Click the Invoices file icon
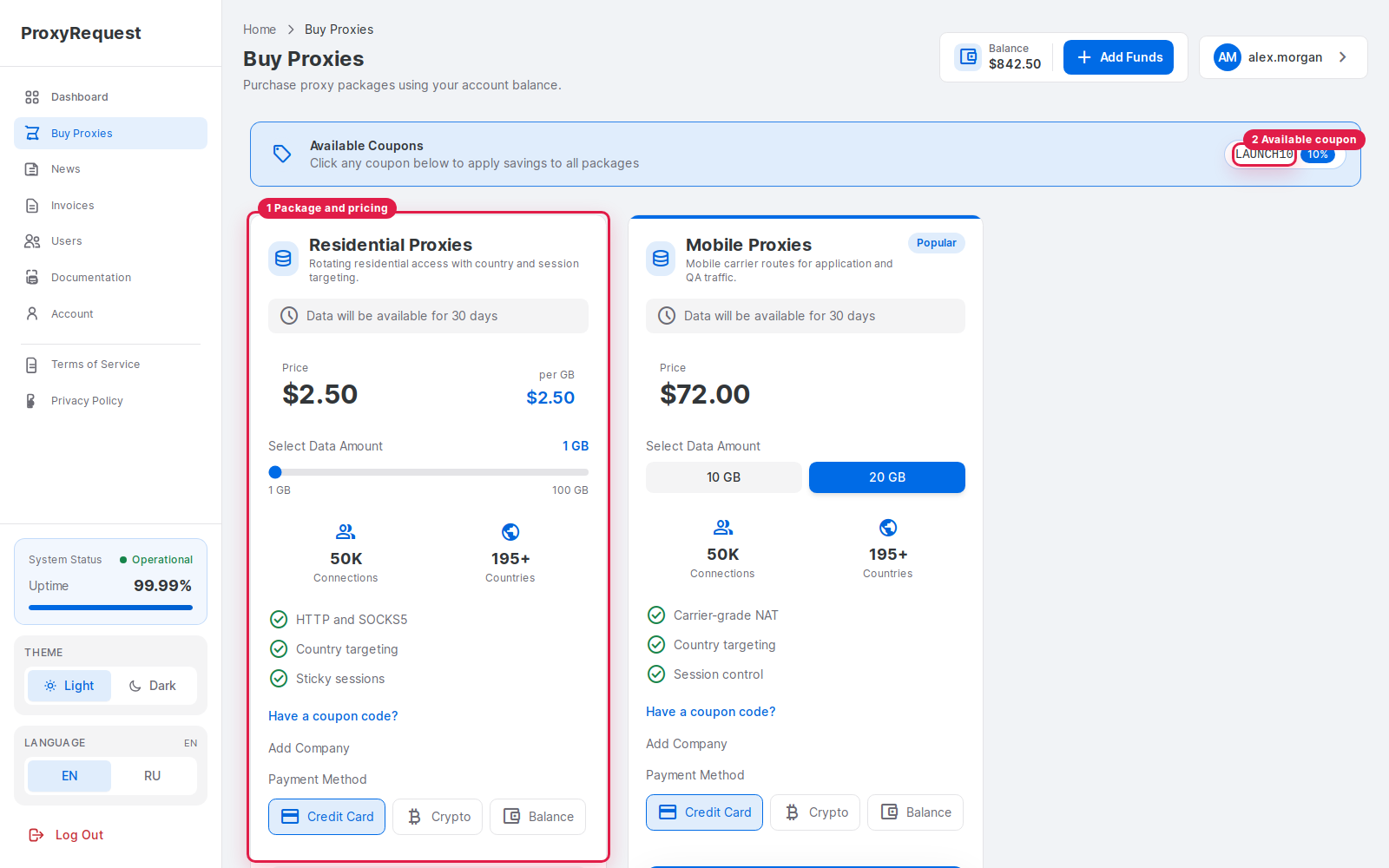Viewport: 1389px width, 868px height. 32,206
